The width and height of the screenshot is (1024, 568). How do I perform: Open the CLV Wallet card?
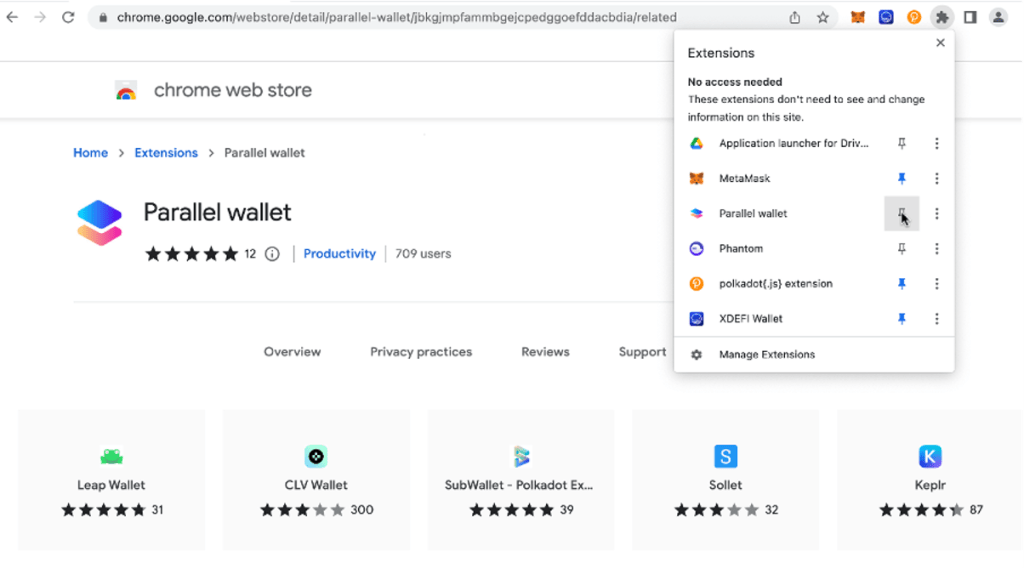click(x=316, y=480)
